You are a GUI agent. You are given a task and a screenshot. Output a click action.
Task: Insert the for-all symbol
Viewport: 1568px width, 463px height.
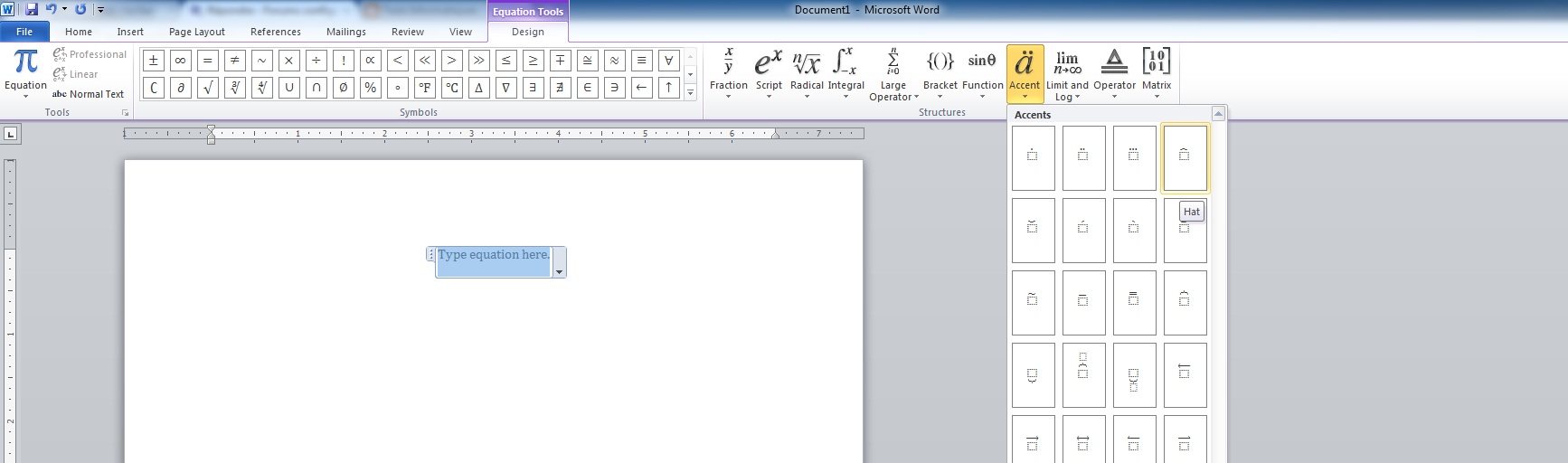pos(669,61)
